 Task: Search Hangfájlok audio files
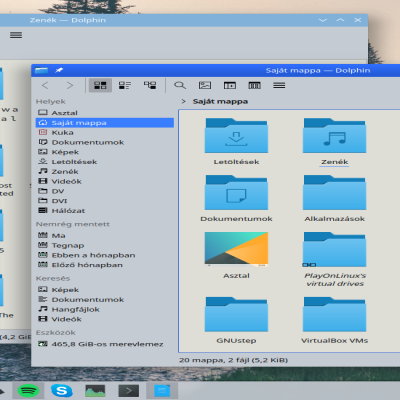click(105, 309)
